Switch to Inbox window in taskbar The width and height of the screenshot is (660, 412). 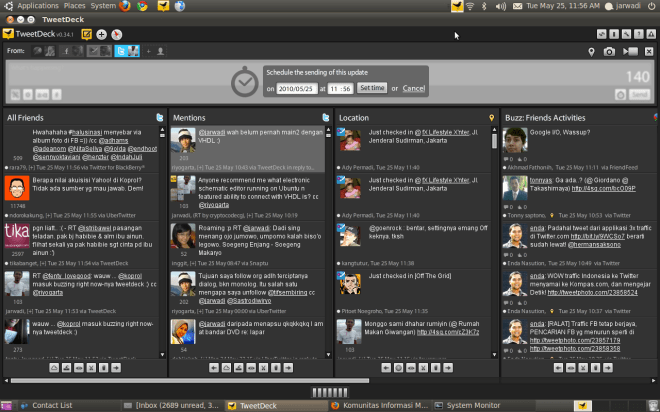coord(173,406)
